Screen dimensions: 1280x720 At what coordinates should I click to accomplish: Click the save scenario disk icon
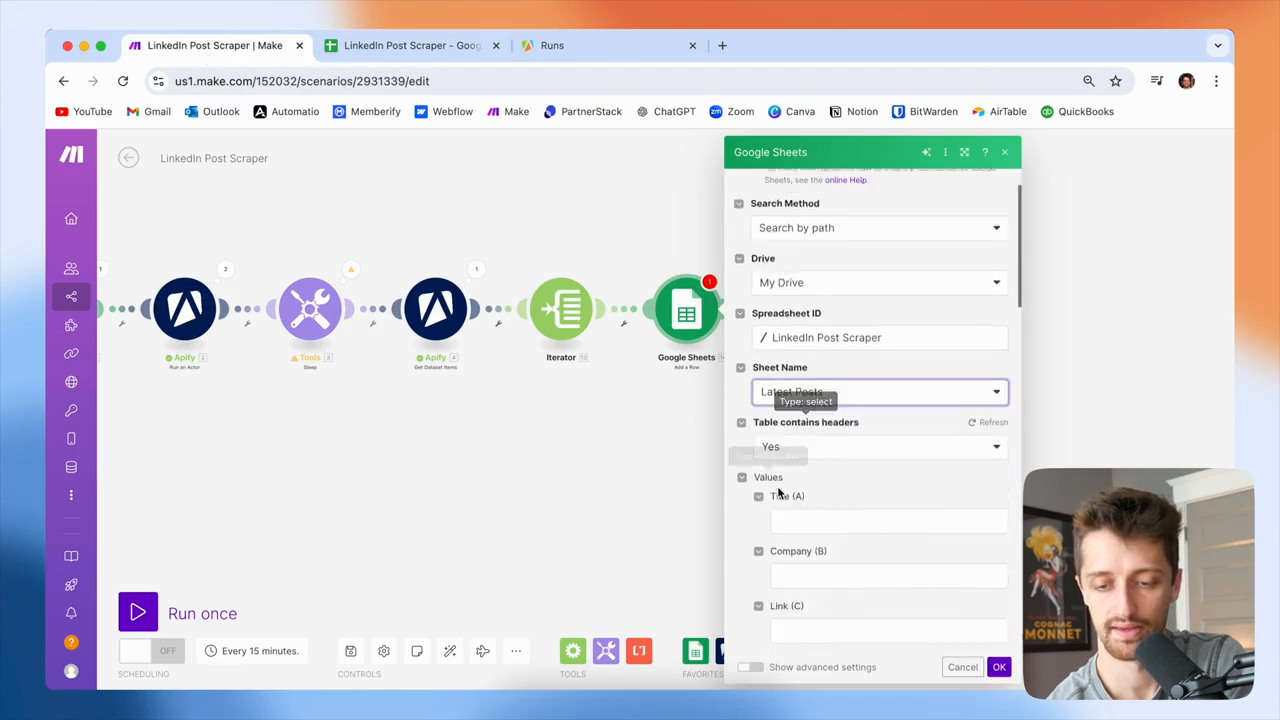pos(351,651)
